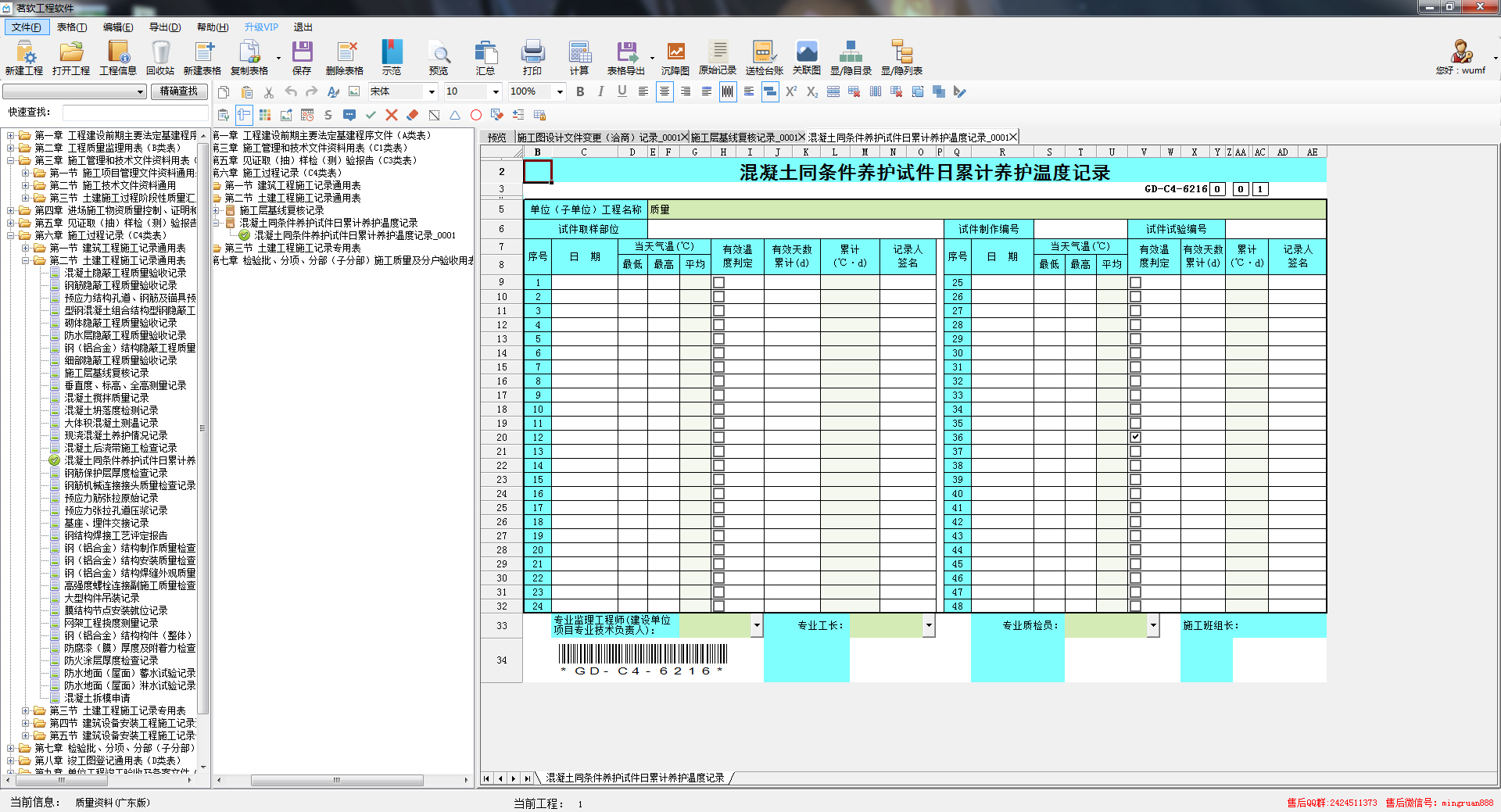Screen dimensions: 1501x812
Task: Open 工程信息 project info
Action: pyautogui.click(x=118, y=57)
